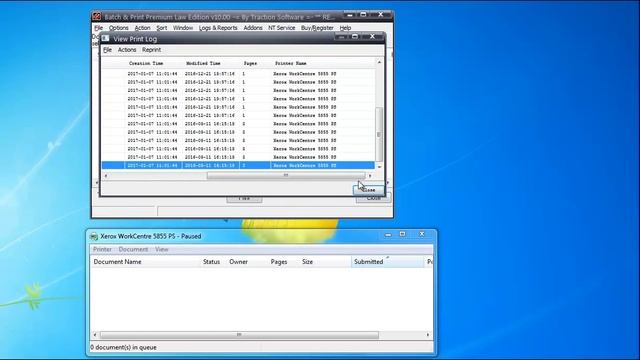The width and height of the screenshot is (640, 360).
Task: Sort Xerox queue by Submitted column
Action: (x=388, y=262)
